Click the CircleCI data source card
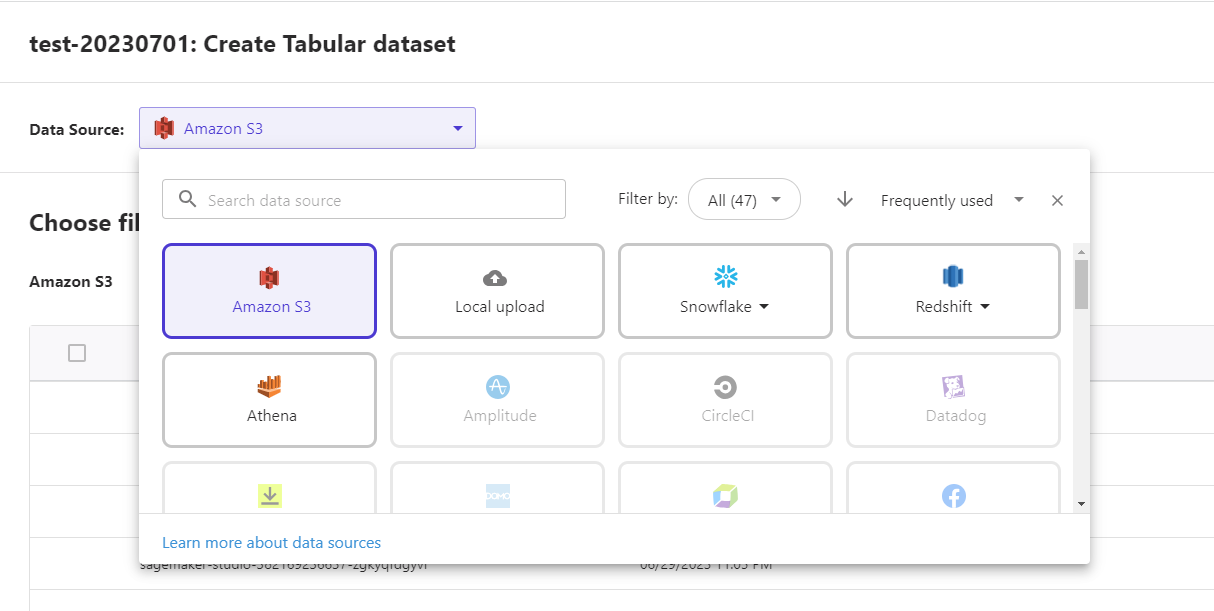Screen dimensions: 1214x611 point(725,400)
